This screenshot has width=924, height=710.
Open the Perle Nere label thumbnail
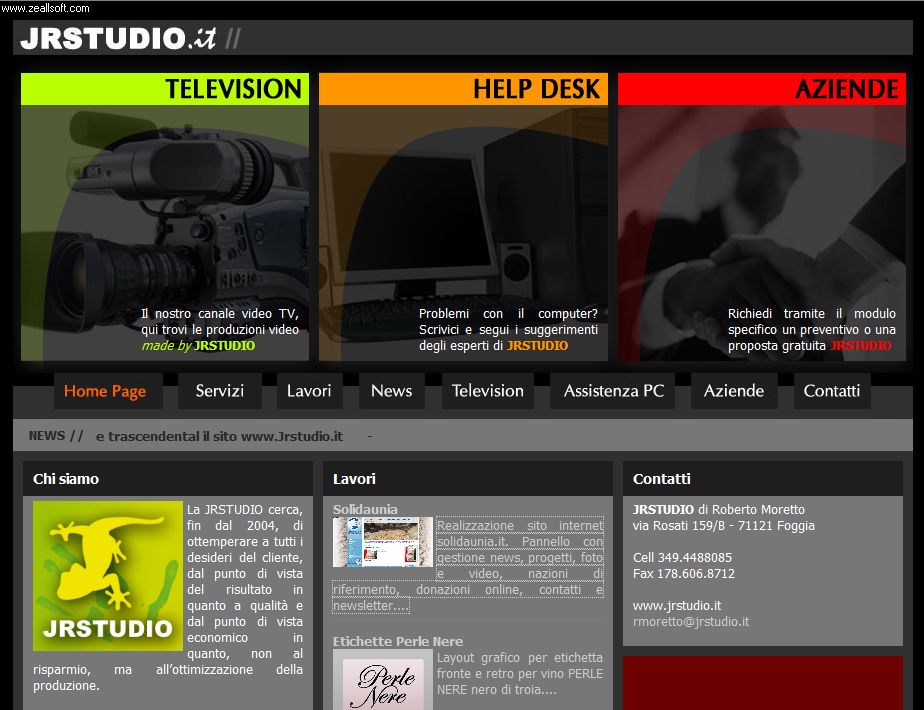[383, 680]
